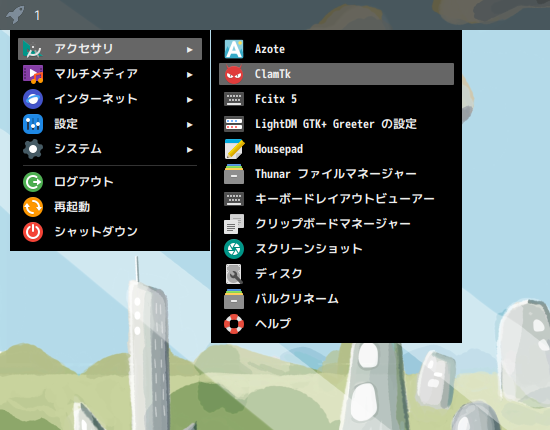Choose シャットダウン to power off
Viewport: 550px width, 430px height.
110,232
